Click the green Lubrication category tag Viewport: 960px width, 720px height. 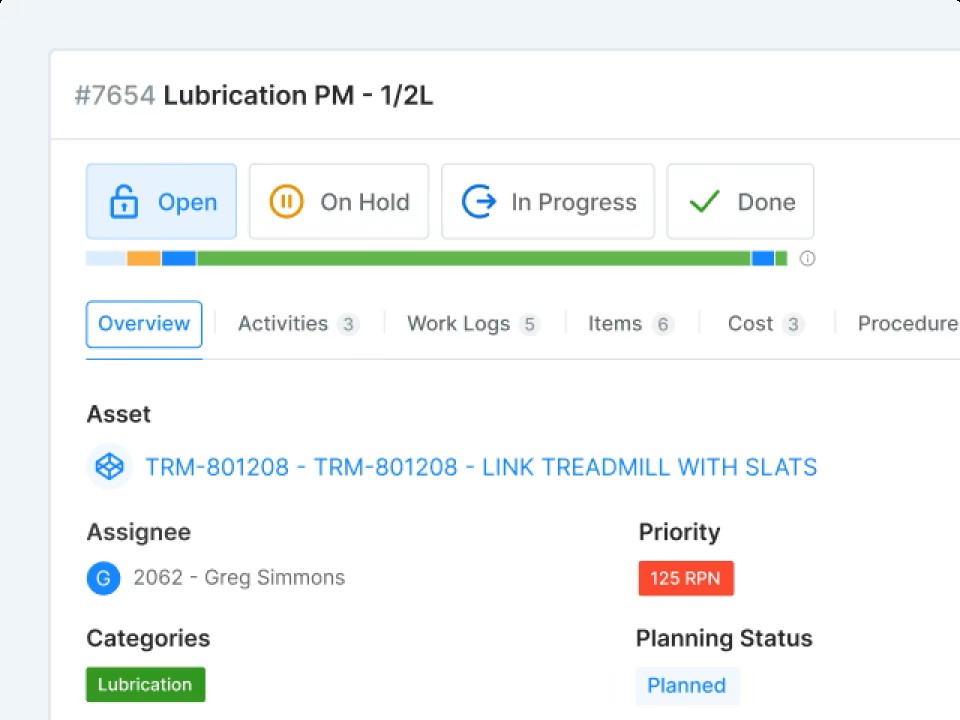pos(145,685)
